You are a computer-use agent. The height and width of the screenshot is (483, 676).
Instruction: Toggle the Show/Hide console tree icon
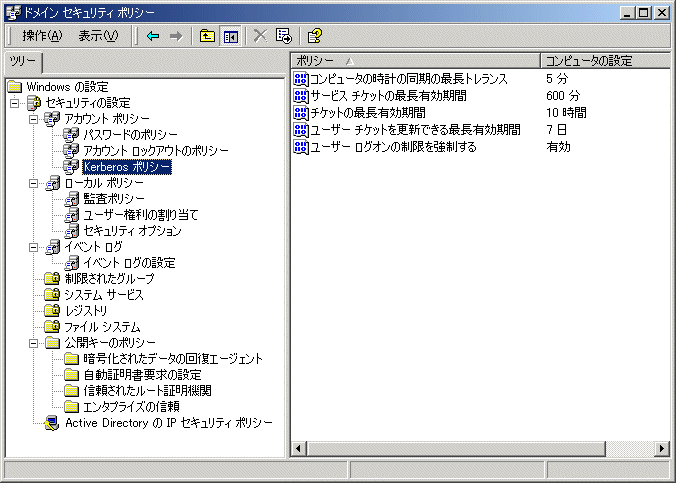pyautogui.click(x=231, y=36)
